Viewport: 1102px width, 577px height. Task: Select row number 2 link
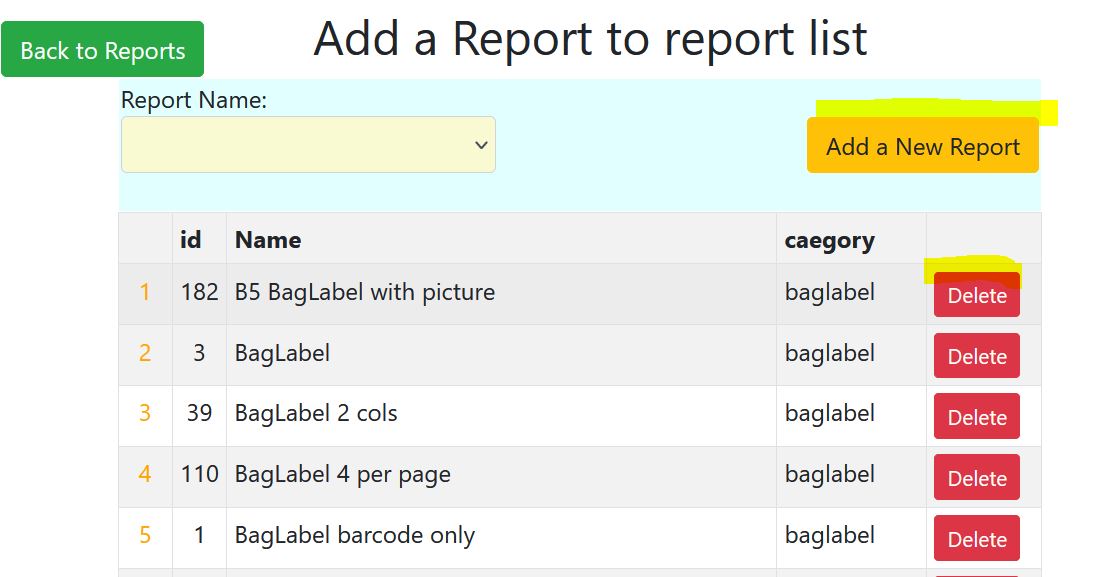point(145,353)
